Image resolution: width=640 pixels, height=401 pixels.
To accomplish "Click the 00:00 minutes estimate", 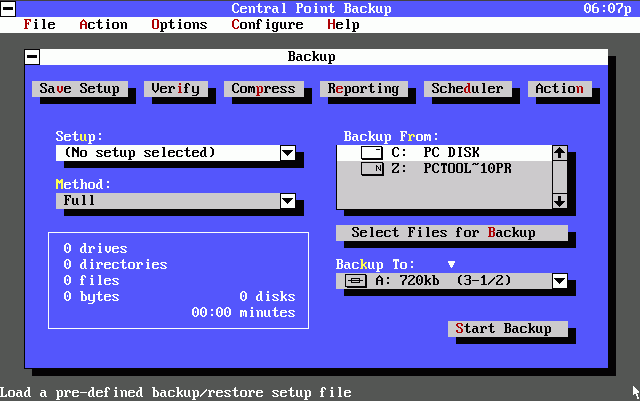I will [243, 313].
